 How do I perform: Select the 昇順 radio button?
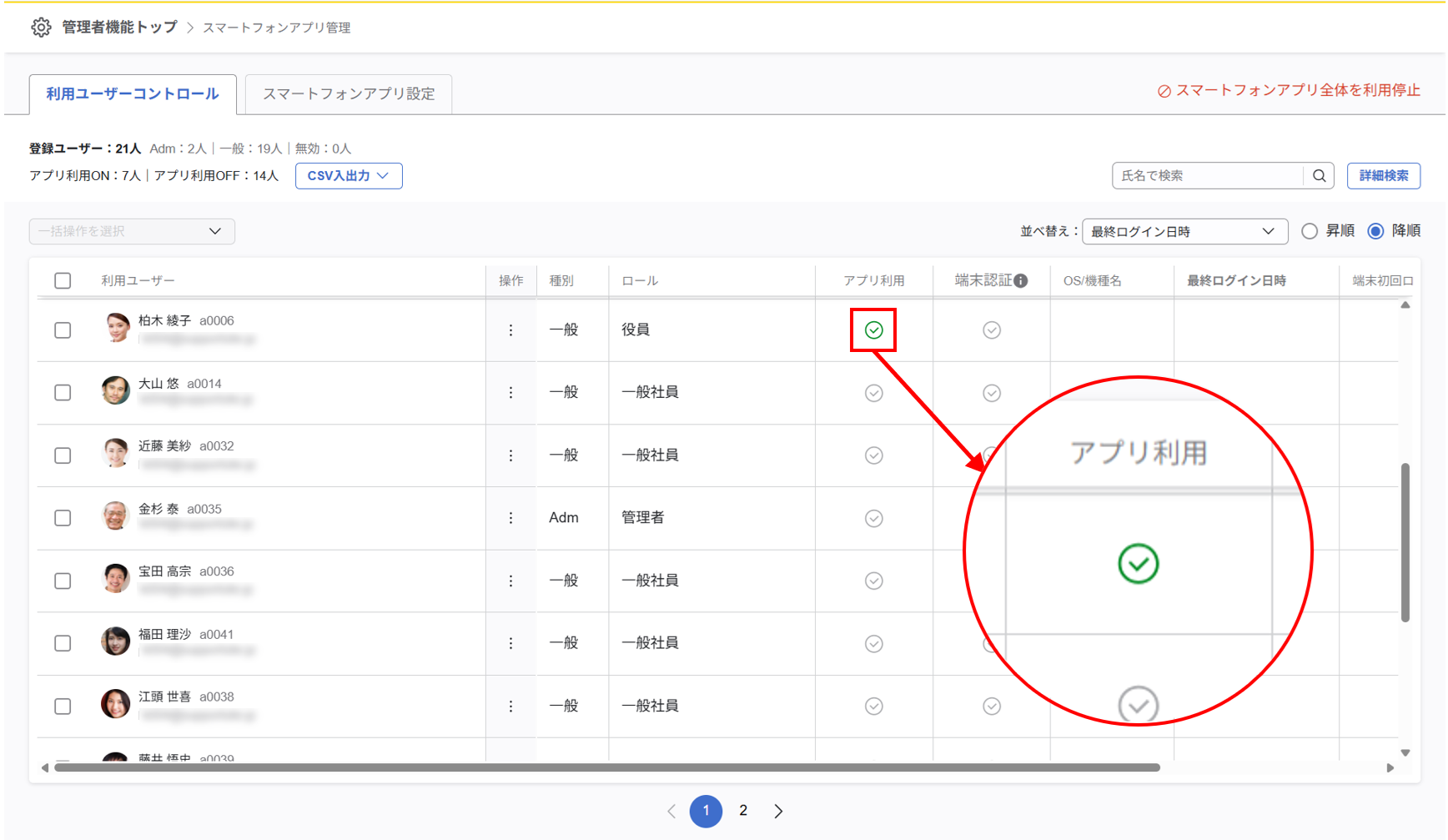pos(1310,231)
